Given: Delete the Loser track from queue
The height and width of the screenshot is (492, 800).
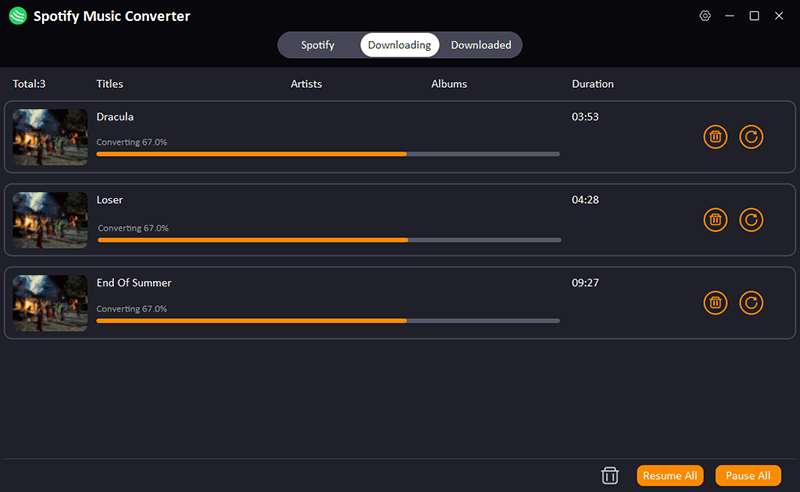Looking at the screenshot, I should click(x=715, y=220).
